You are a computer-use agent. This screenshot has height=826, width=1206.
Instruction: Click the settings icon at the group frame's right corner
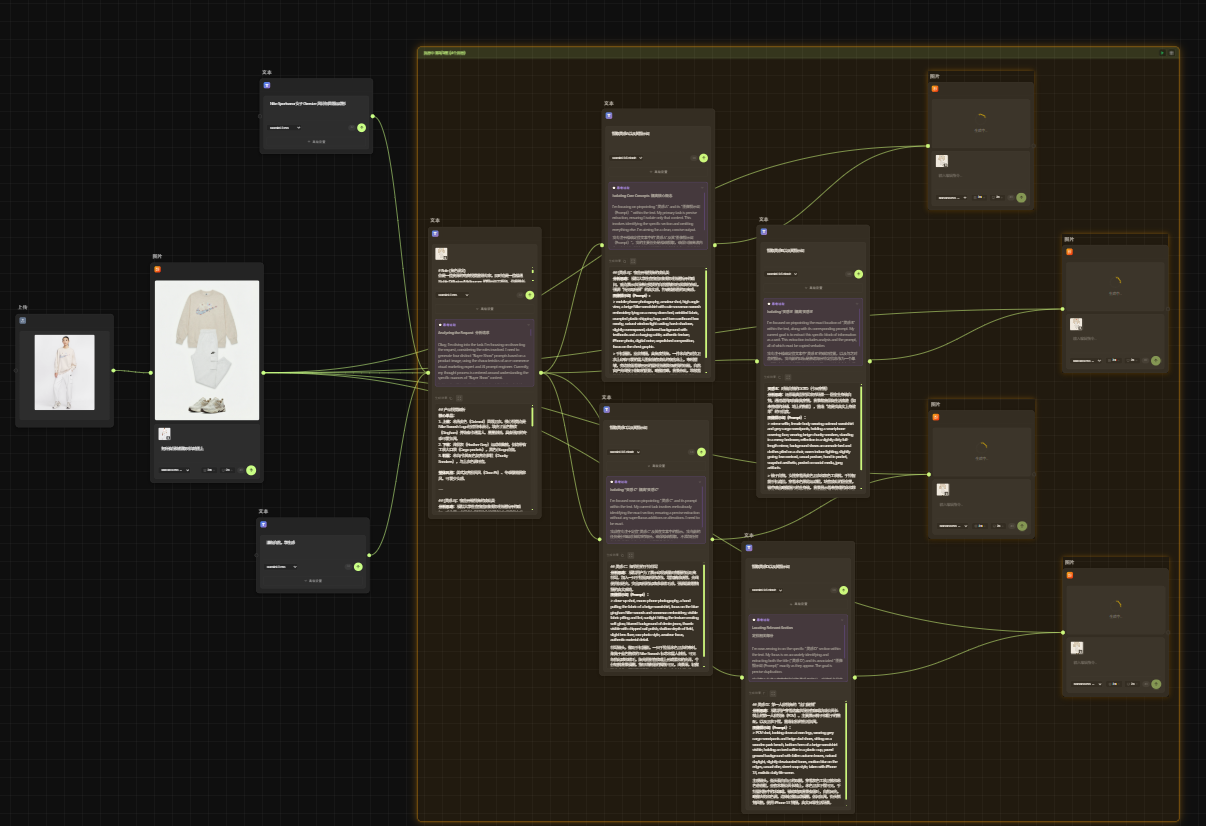point(1171,52)
